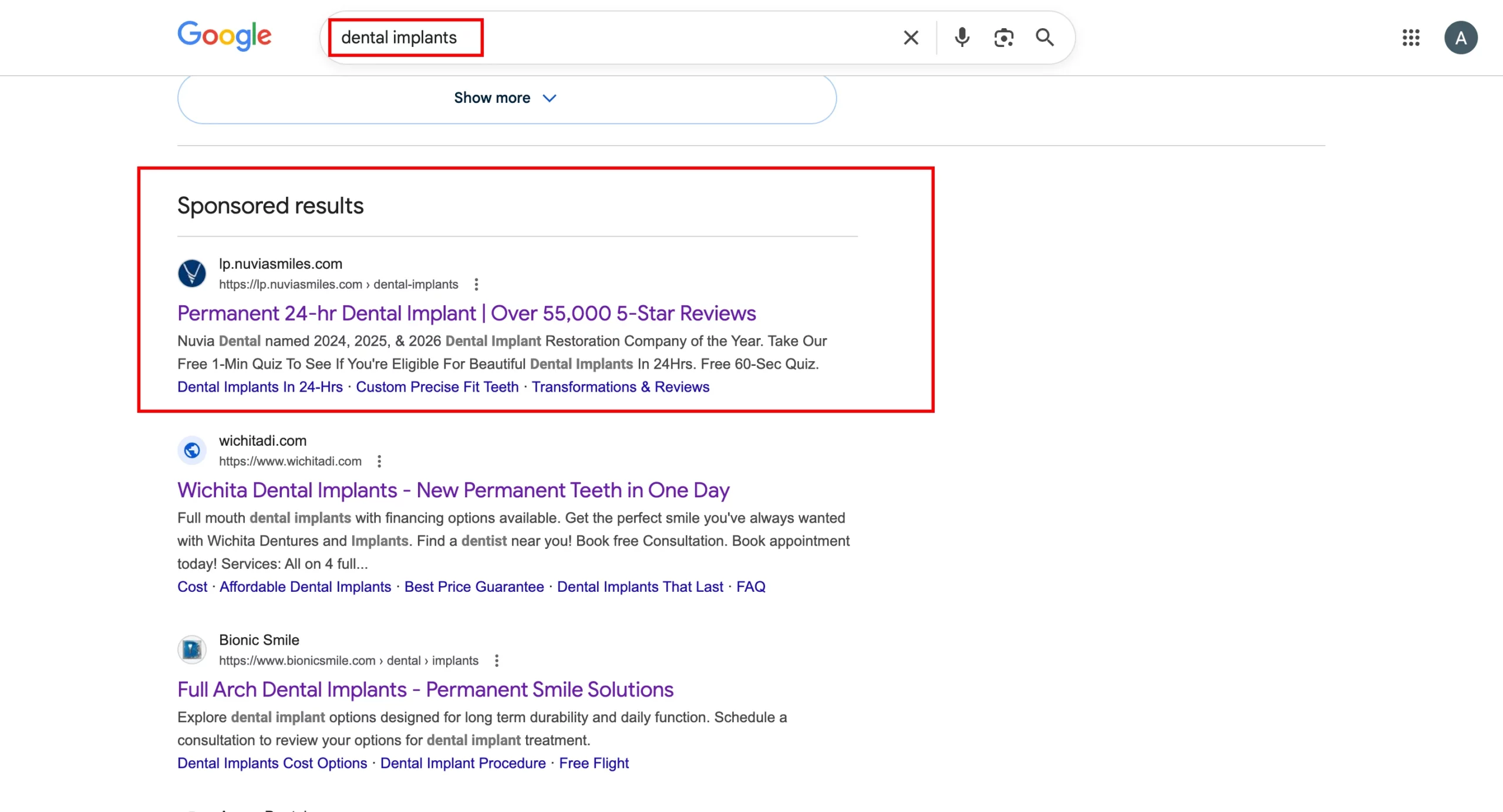Open 'Wichita Dental Implants' result title
The height and width of the screenshot is (812, 1503).
coord(453,490)
